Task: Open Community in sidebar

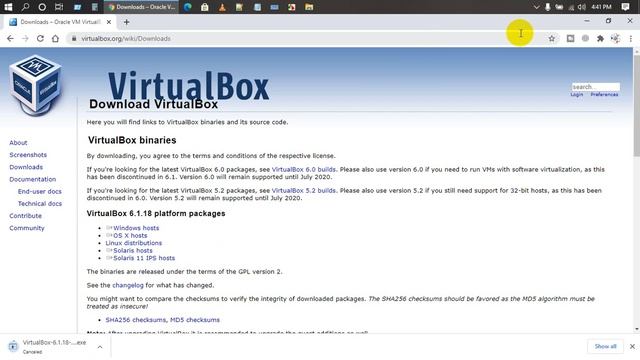Action: pyautogui.click(x=27, y=228)
